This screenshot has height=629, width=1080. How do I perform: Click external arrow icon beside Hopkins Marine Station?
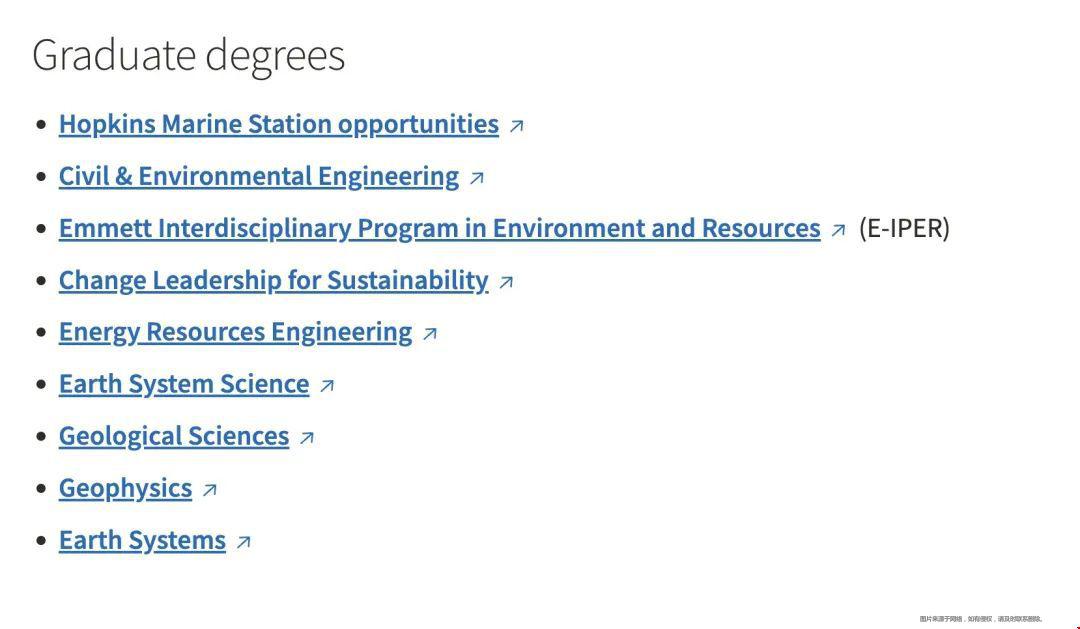coord(517,126)
